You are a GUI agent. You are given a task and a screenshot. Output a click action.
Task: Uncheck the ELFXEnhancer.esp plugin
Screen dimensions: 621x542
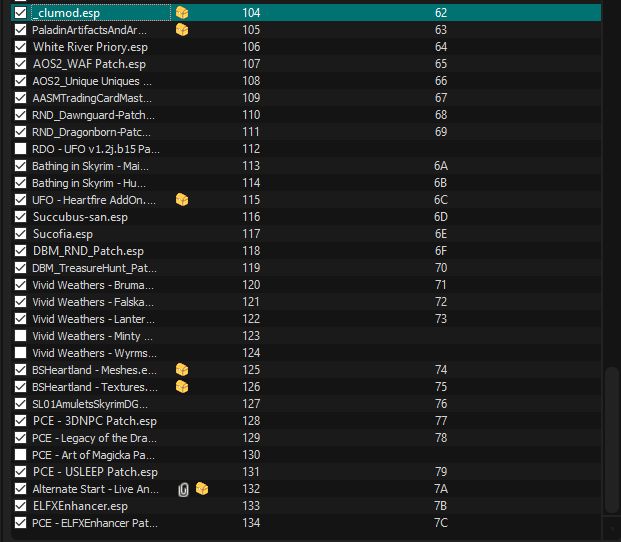[21, 506]
